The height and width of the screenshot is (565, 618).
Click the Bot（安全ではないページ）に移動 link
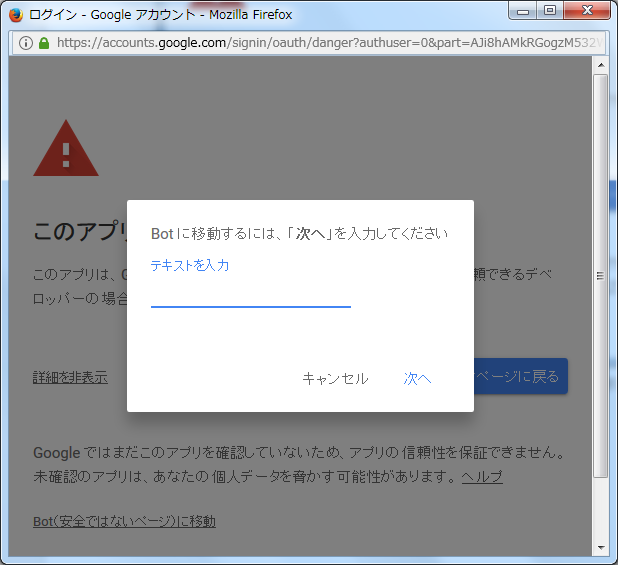tap(124, 521)
